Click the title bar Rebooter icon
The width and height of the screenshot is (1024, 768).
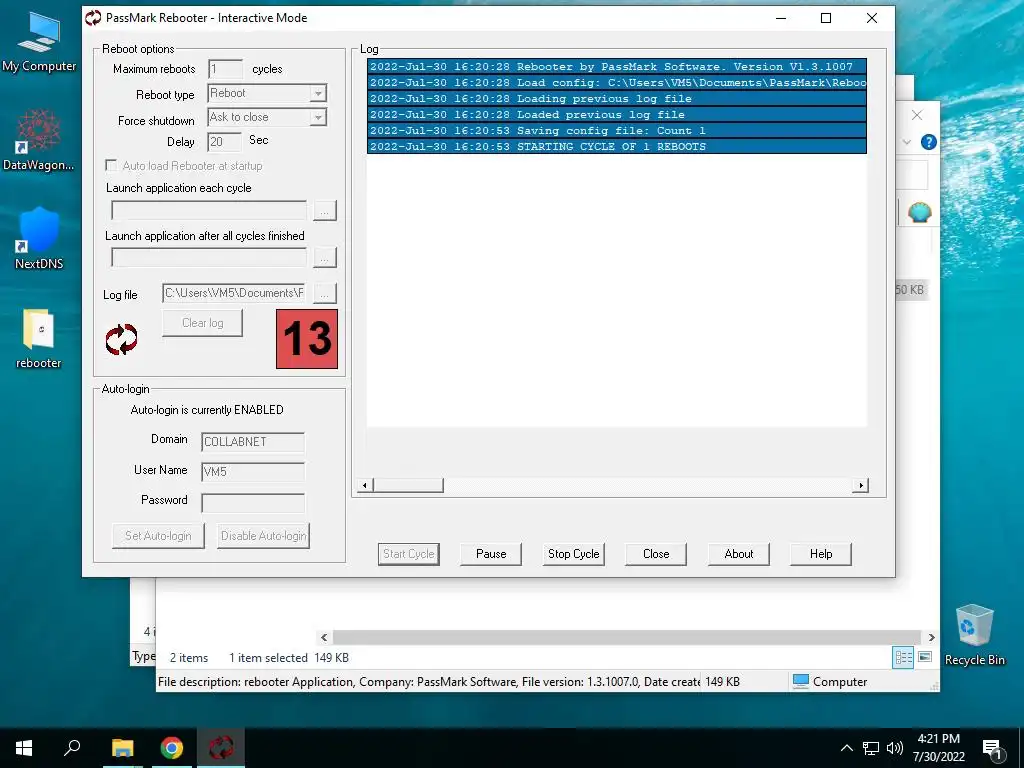tap(93, 18)
